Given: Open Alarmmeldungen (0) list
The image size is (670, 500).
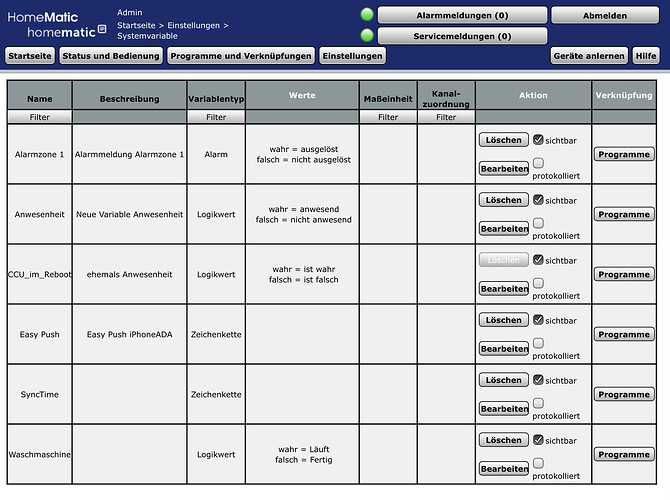Looking at the screenshot, I should pyautogui.click(x=462, y=15).
